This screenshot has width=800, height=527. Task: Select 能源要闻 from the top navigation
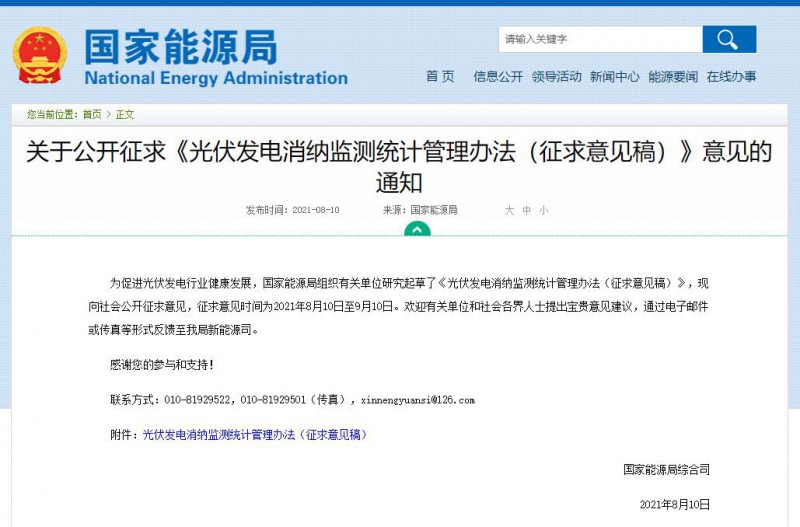click(672, 77)
